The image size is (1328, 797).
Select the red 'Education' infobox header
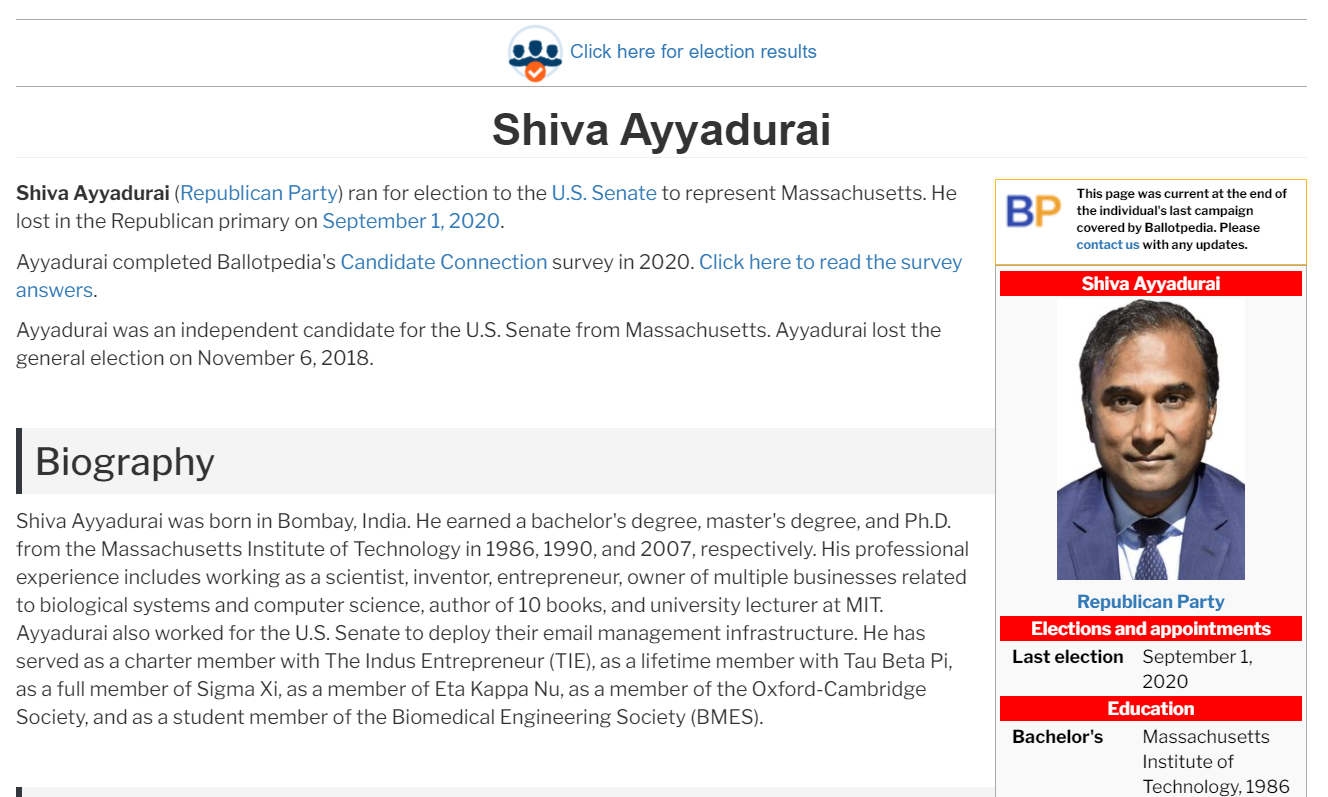[1150, 709]
